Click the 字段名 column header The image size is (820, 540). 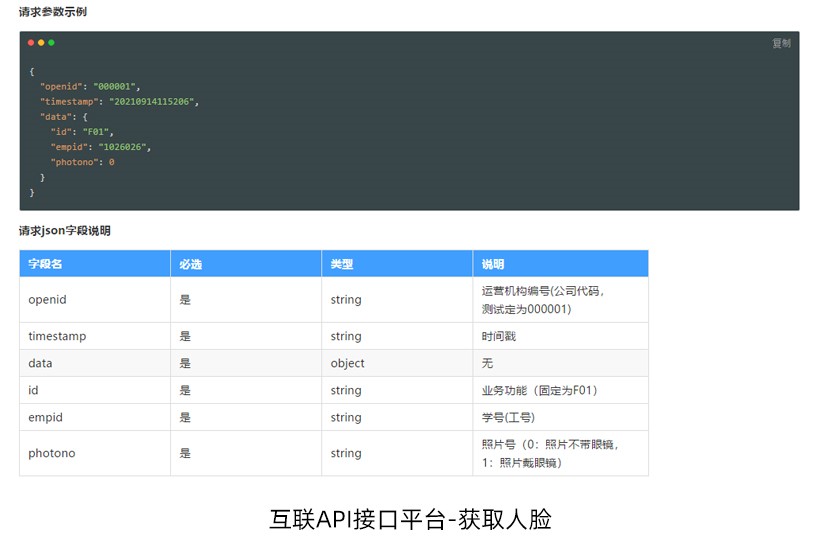pos(46,264)
